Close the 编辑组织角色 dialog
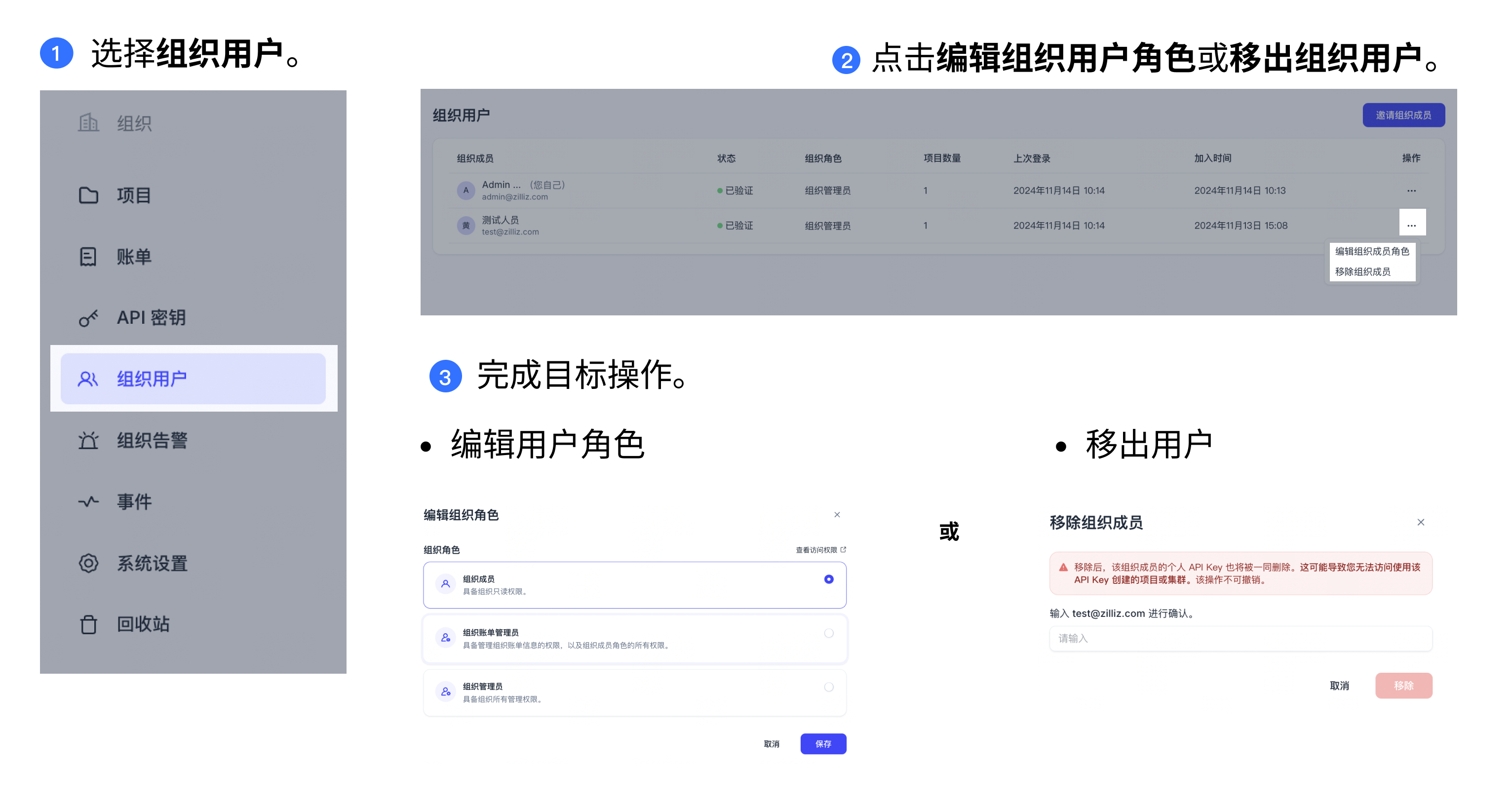The image size is (1512, 804). tap(838, 514)
